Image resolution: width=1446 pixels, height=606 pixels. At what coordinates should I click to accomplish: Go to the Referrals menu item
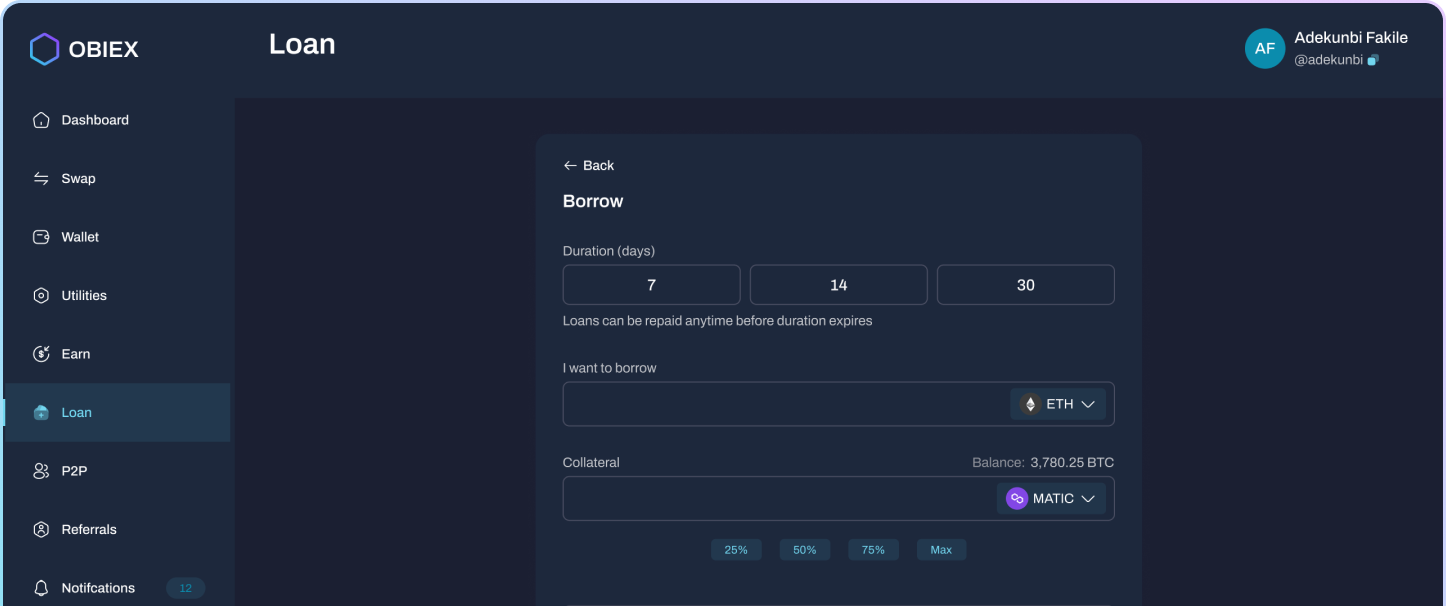click(x=88, y=529)
